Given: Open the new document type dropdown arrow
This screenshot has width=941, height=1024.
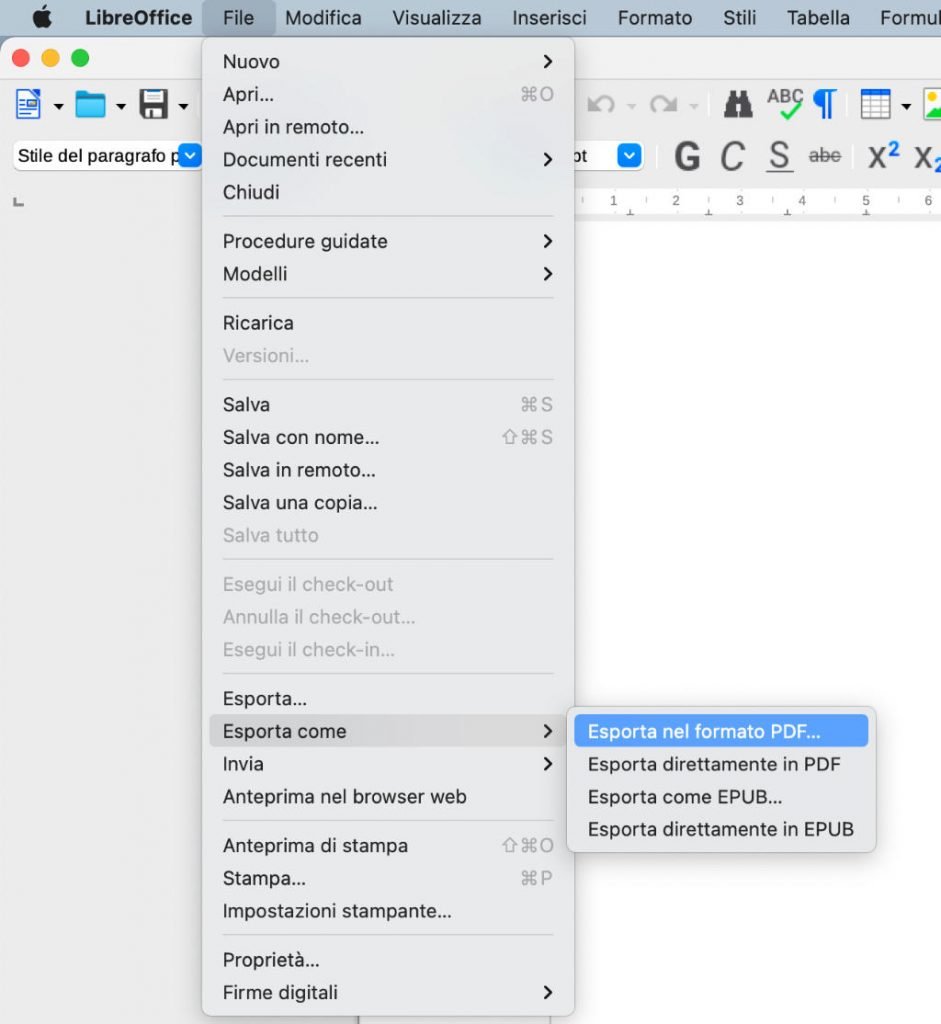Looking at the screenshot, I should coord(59,106).
